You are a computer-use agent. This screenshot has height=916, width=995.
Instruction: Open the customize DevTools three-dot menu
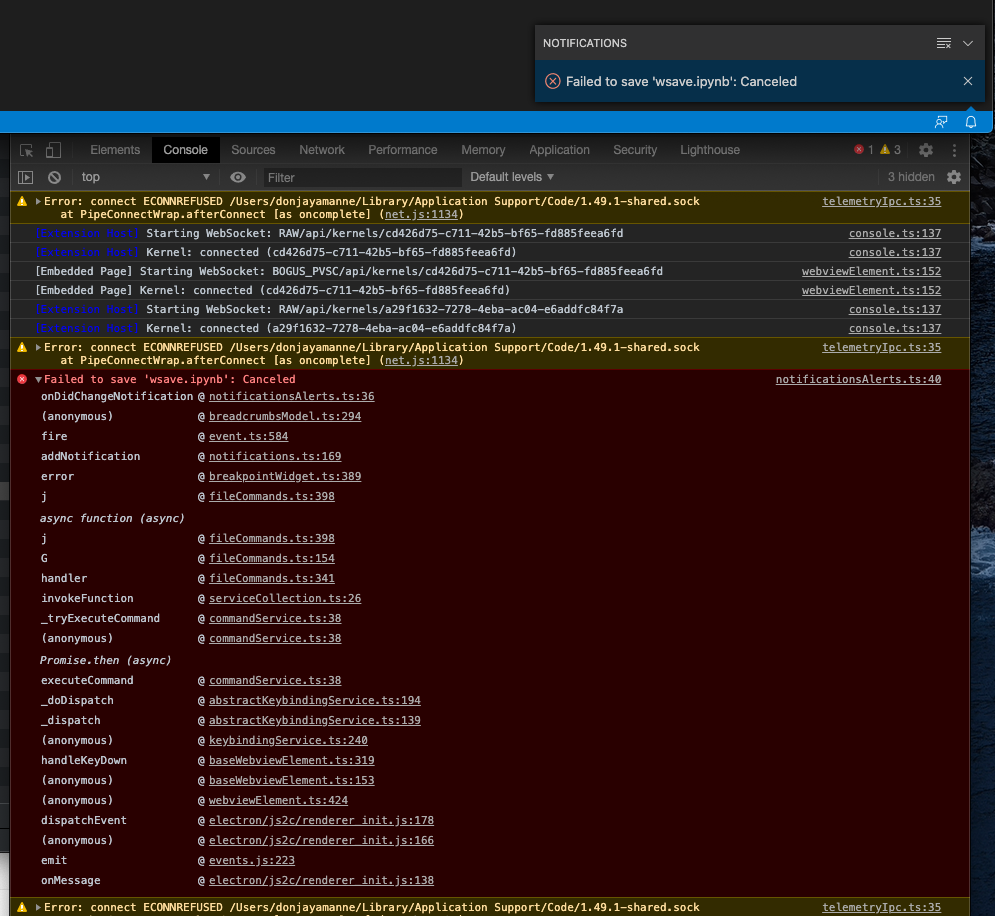click(956, 149)
